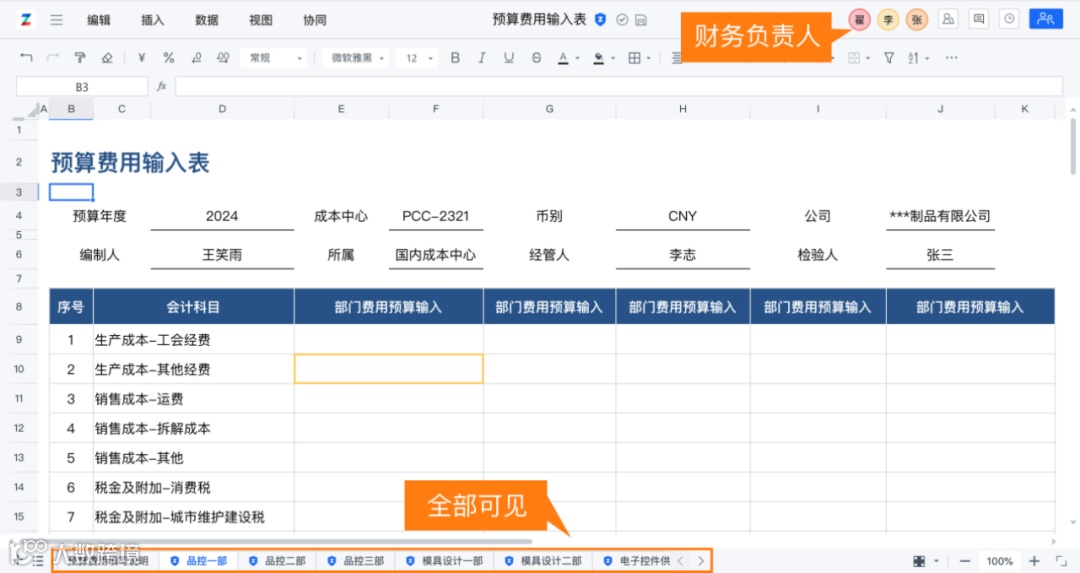Apply currency ¥ format
The height and width of the screenshot is (573, 1080).
pos(141,58)
